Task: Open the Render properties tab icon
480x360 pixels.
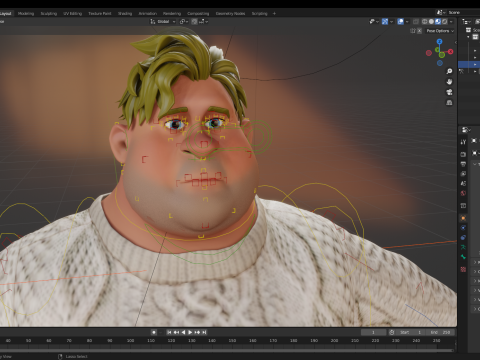Action: click(463, 154)
